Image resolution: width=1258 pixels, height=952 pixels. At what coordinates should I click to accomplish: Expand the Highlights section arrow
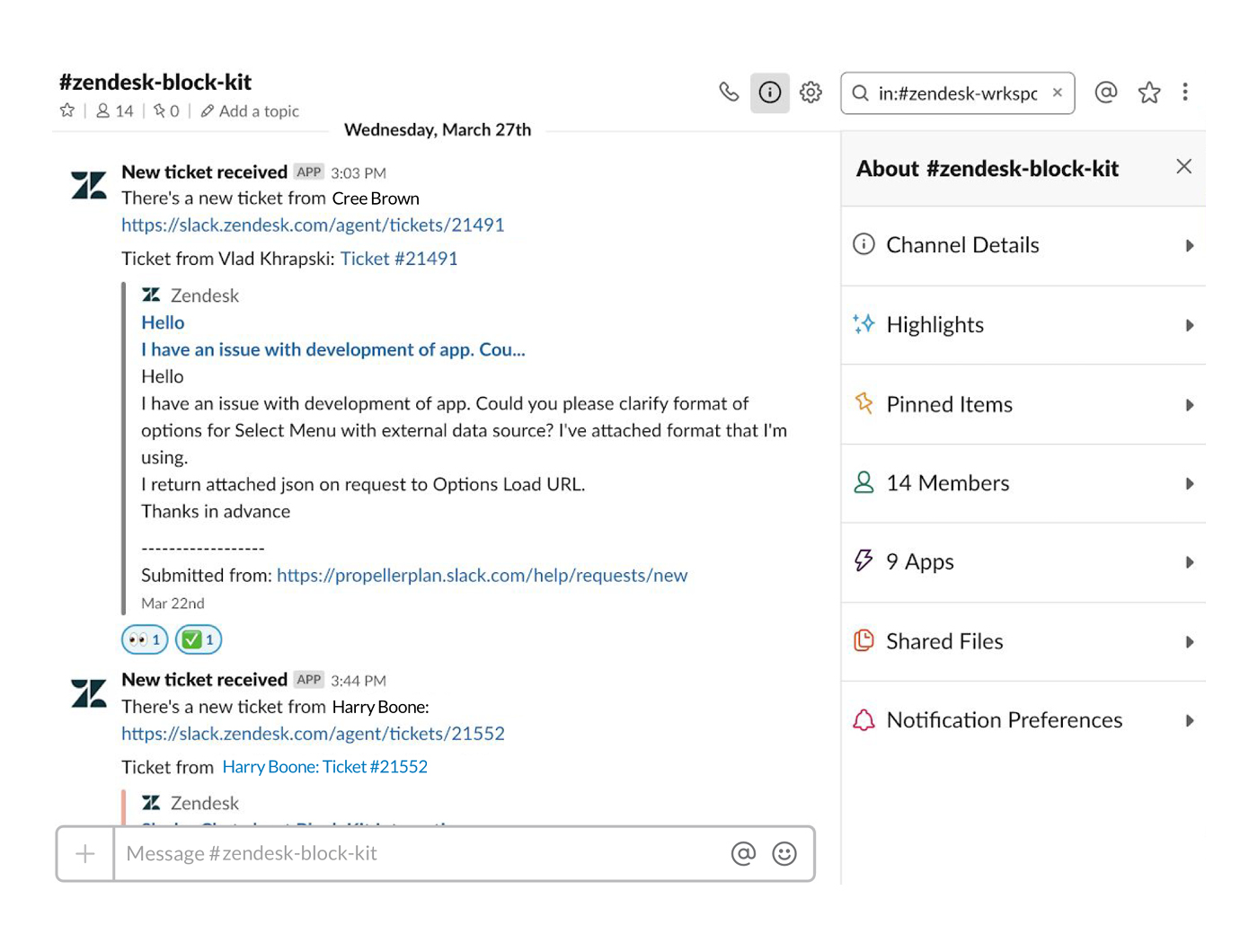point(1190,325)
